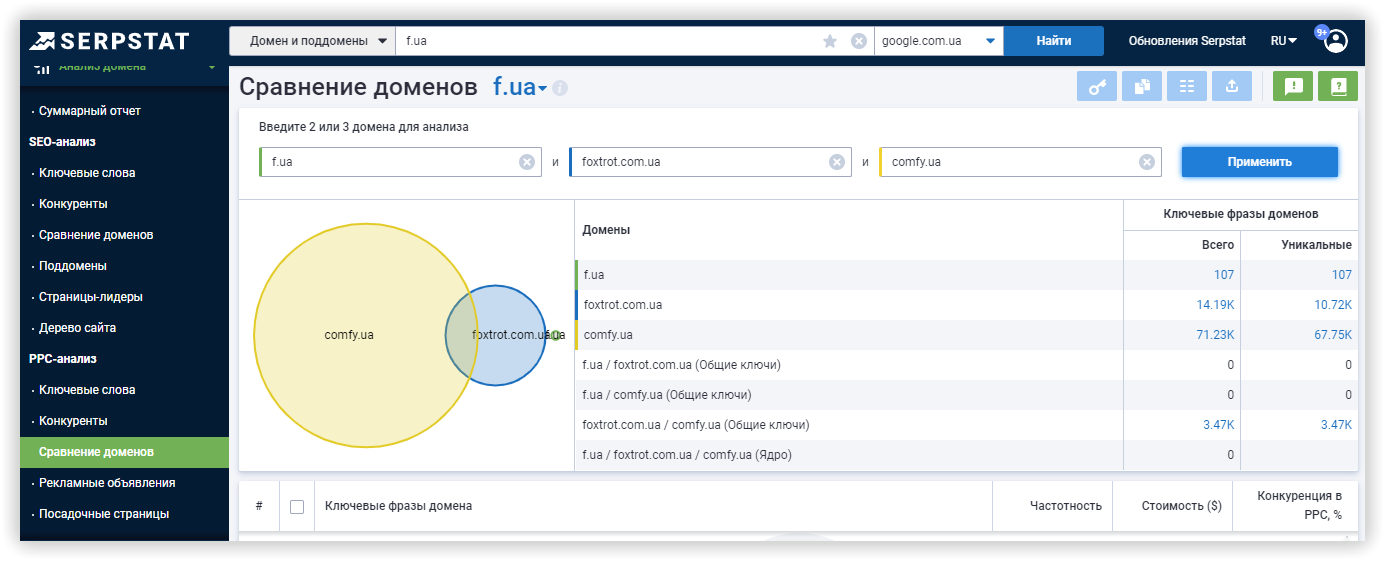This screenshot has width=1385, height=561.
Task: Clear the first domain field f.ua
Action: (x=527, y=162)
